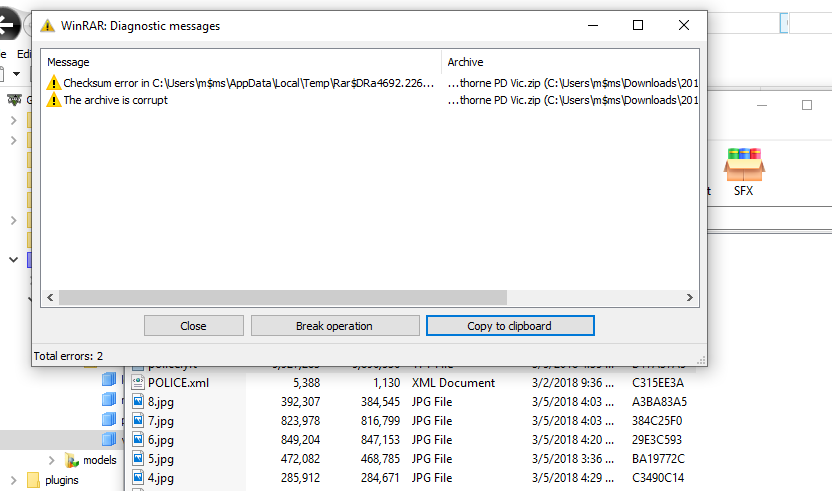This screenshot has width=832, height=491.
Task: Select 4.jpg in archive file list
Action: click(x=161, y=478)
